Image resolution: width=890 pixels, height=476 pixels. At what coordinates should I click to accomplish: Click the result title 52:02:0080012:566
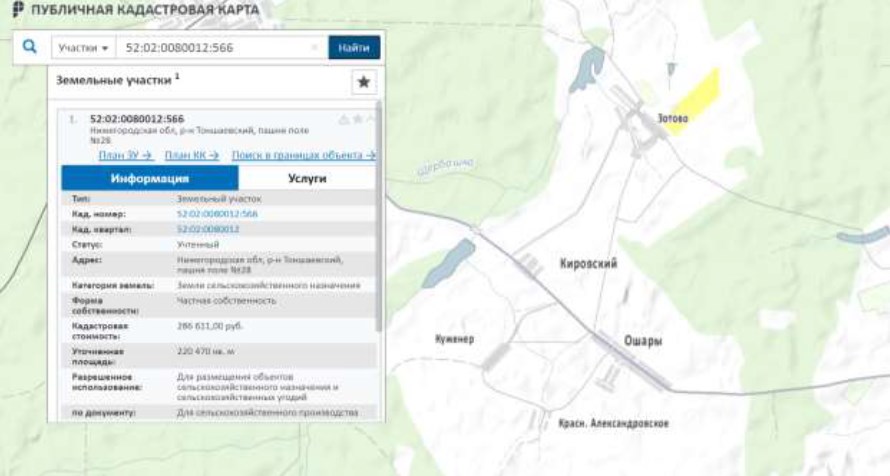pyautogui.click(x=137, y=119)
